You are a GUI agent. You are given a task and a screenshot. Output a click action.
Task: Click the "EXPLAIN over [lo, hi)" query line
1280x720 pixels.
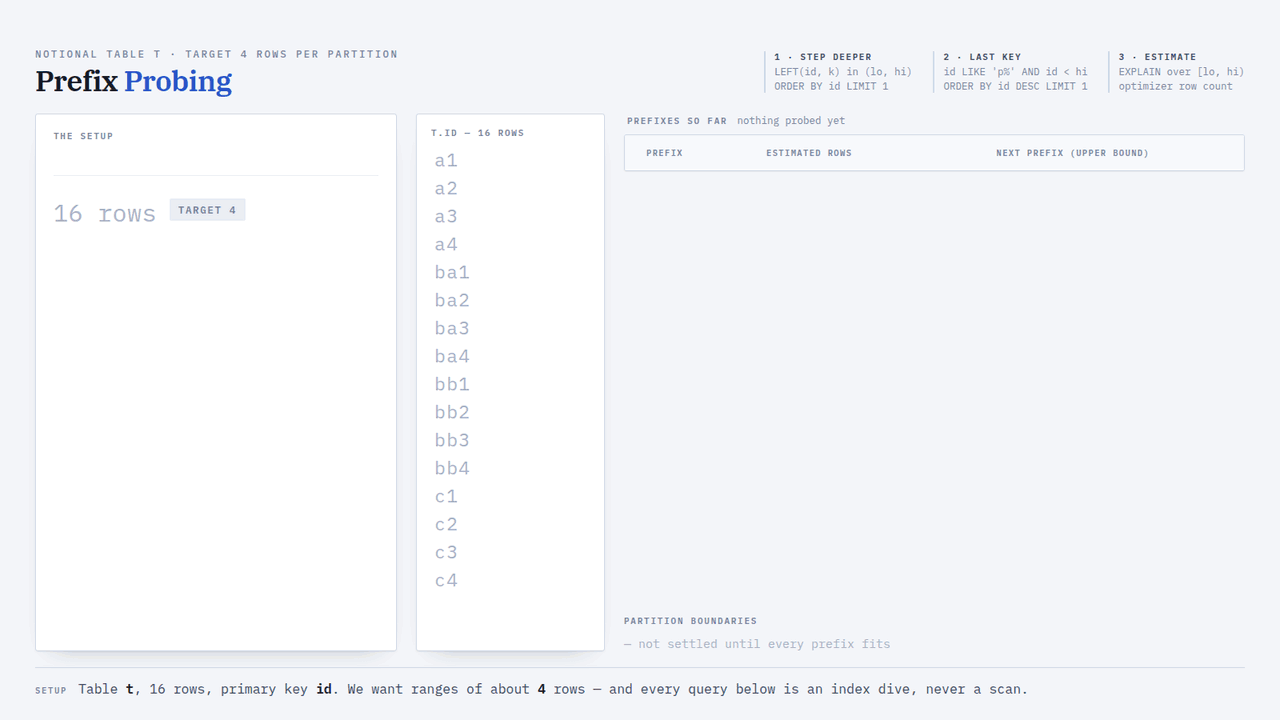pos(1182,72)
